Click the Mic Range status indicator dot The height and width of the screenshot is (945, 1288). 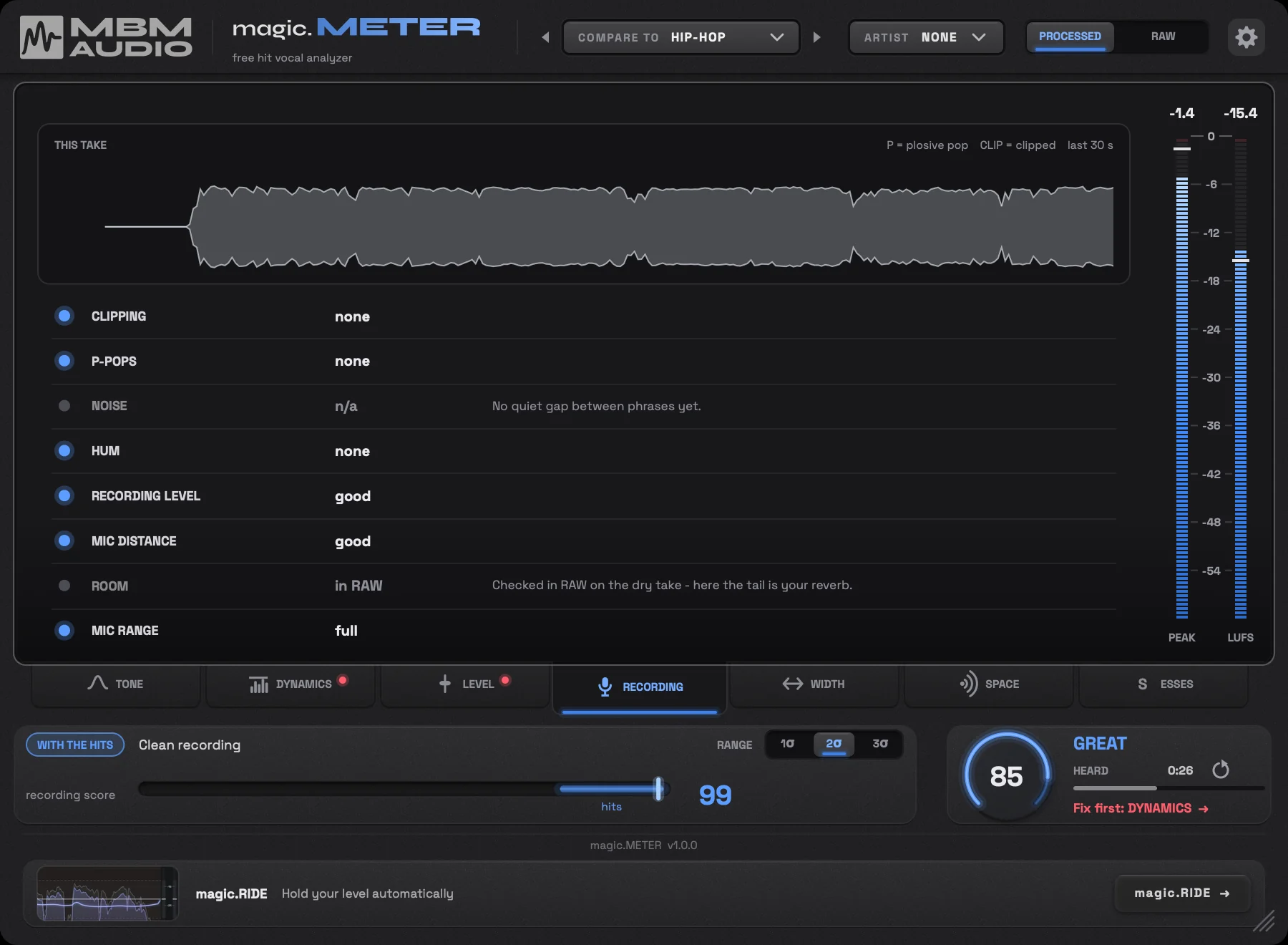coord(64,630)
